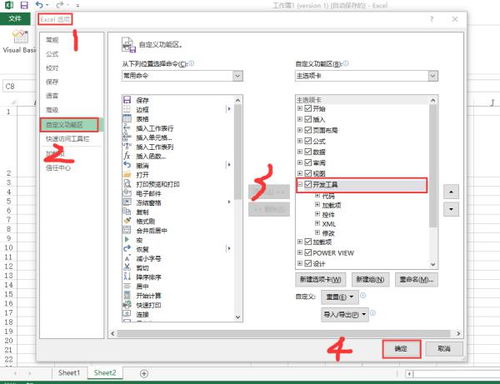This screenshot has height=384, width=500.
Task: Open the 常规 (General) options category
Action: (52, 40)
